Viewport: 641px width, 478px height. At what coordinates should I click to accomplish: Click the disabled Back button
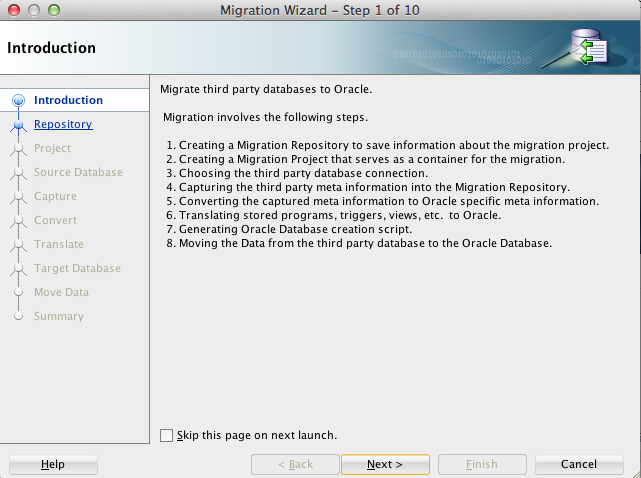coord(295,464)
